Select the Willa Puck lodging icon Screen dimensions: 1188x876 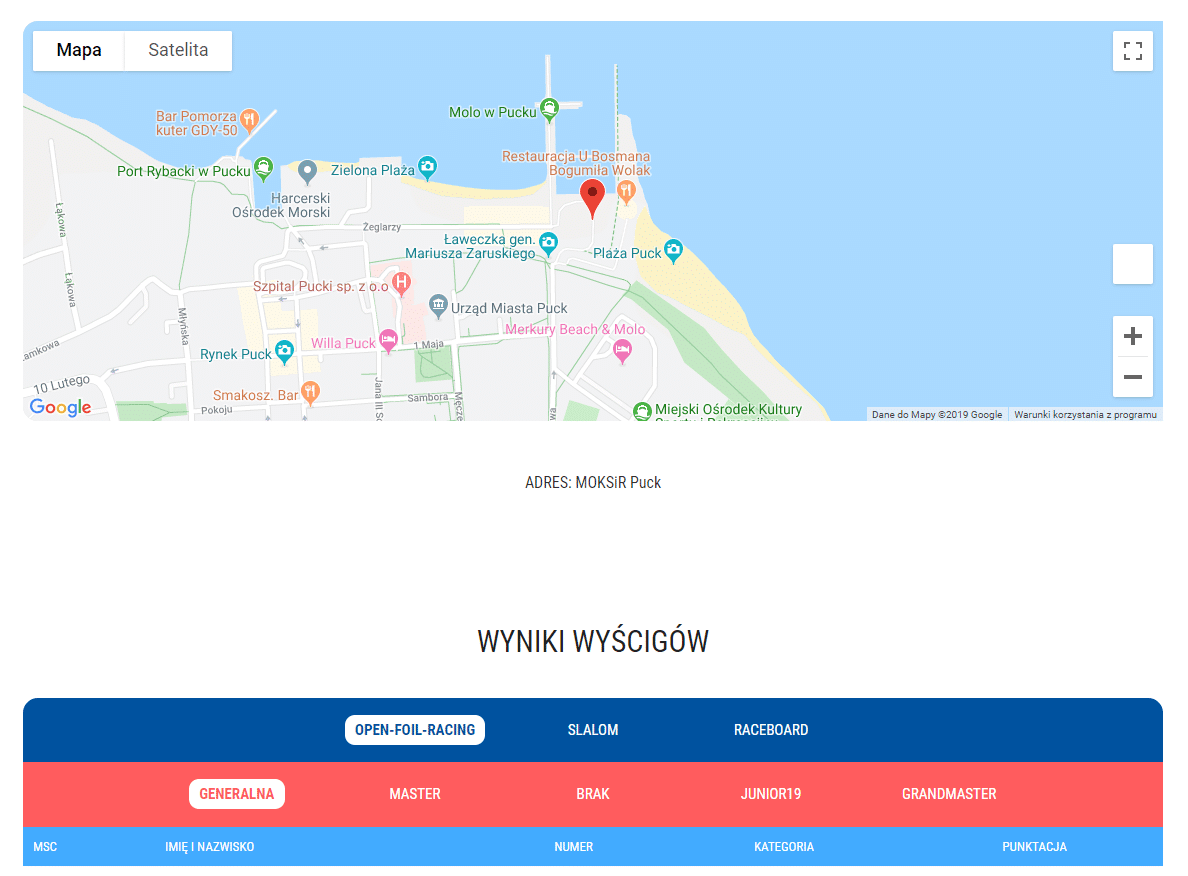[389, 341]
